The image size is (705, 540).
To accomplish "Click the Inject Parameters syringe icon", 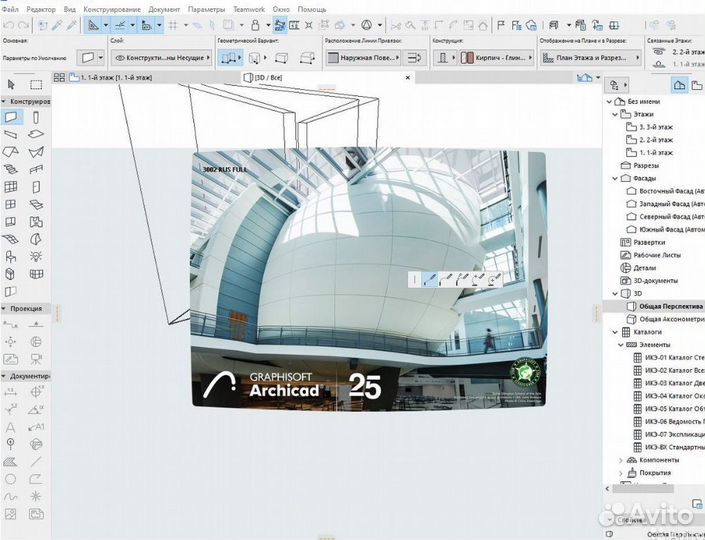I will click(x=71, y=26).
